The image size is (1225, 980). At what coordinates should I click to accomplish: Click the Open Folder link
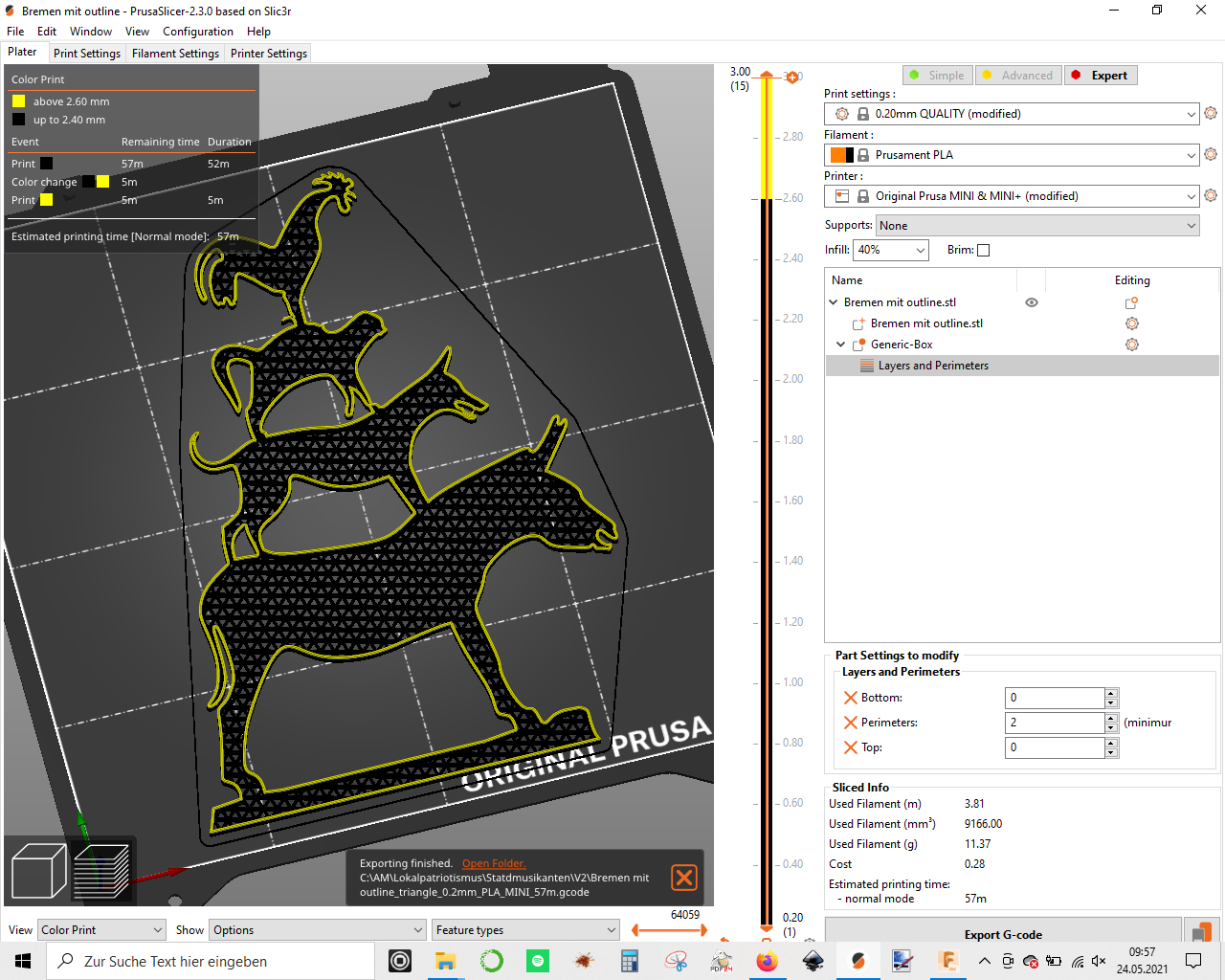[x=494, y=863]
